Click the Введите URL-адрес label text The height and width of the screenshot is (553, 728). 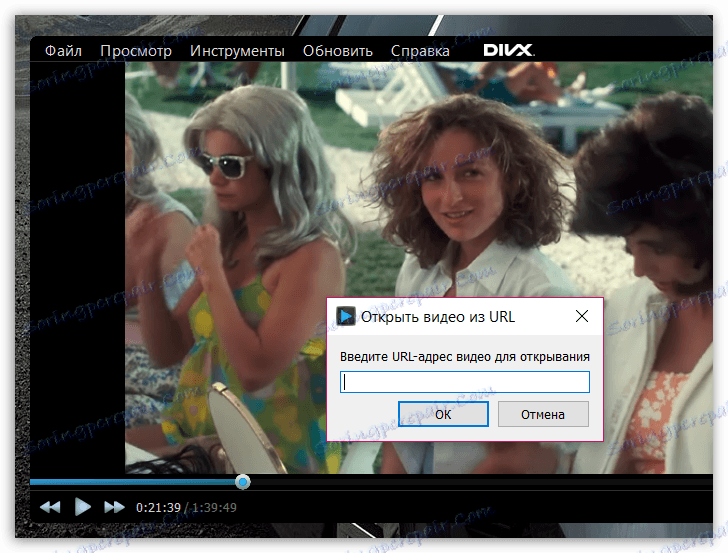(465, 357)
